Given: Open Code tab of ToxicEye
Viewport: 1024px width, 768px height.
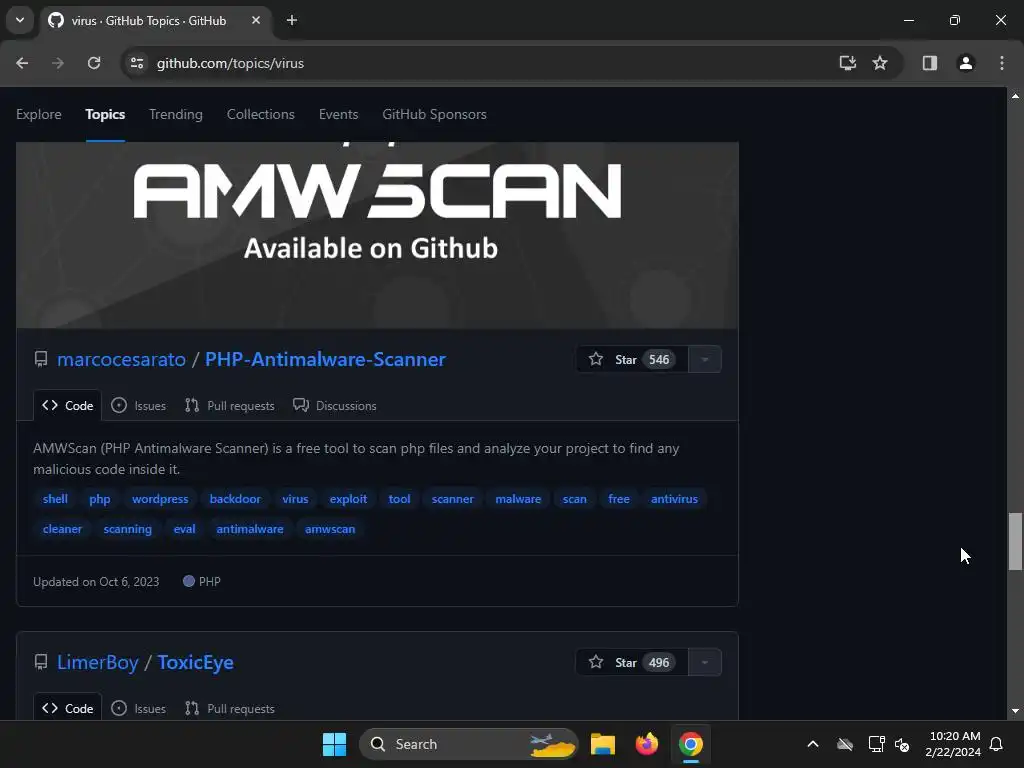Looking at the screenshot, I should [67, 708].
